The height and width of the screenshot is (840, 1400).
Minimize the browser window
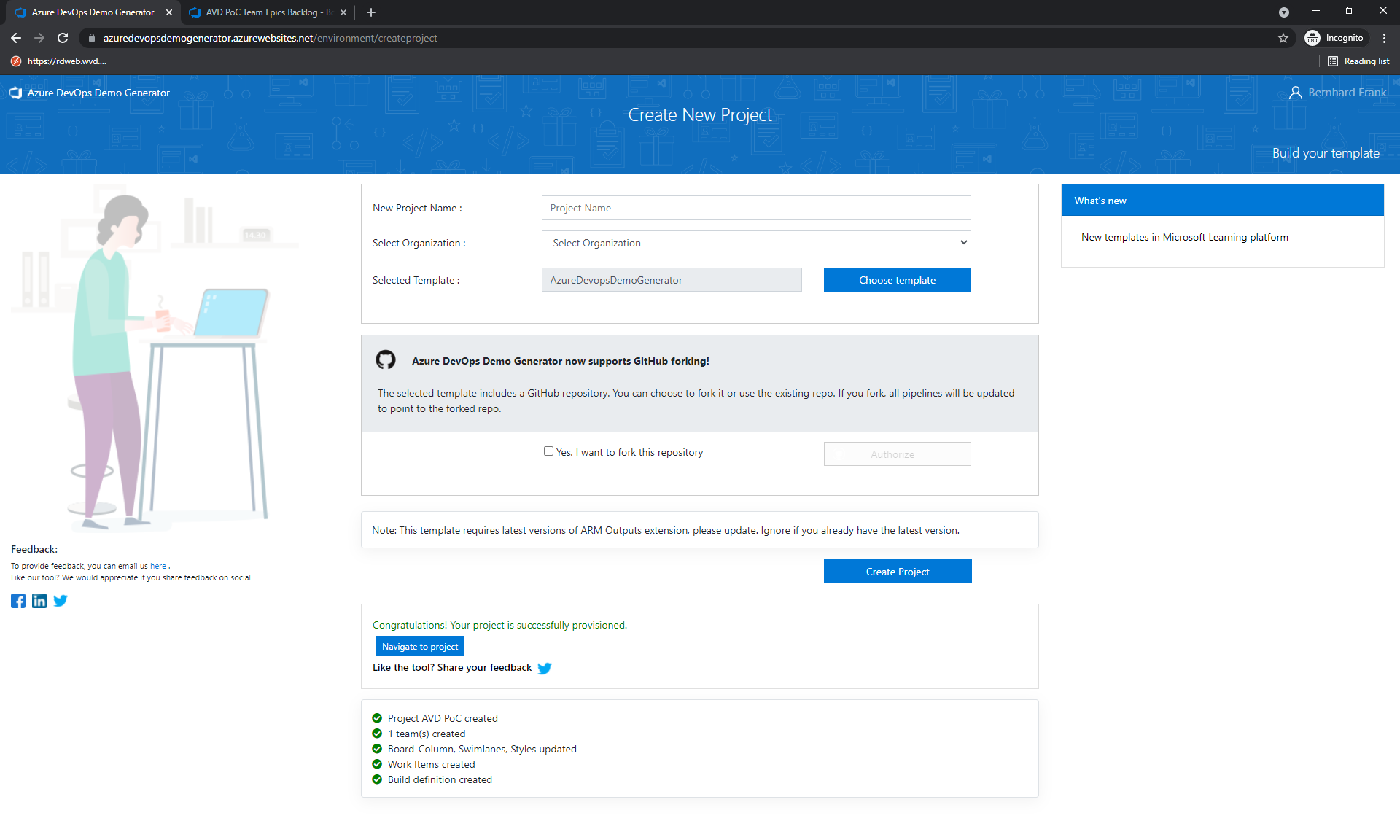[x=1316, y=11]
